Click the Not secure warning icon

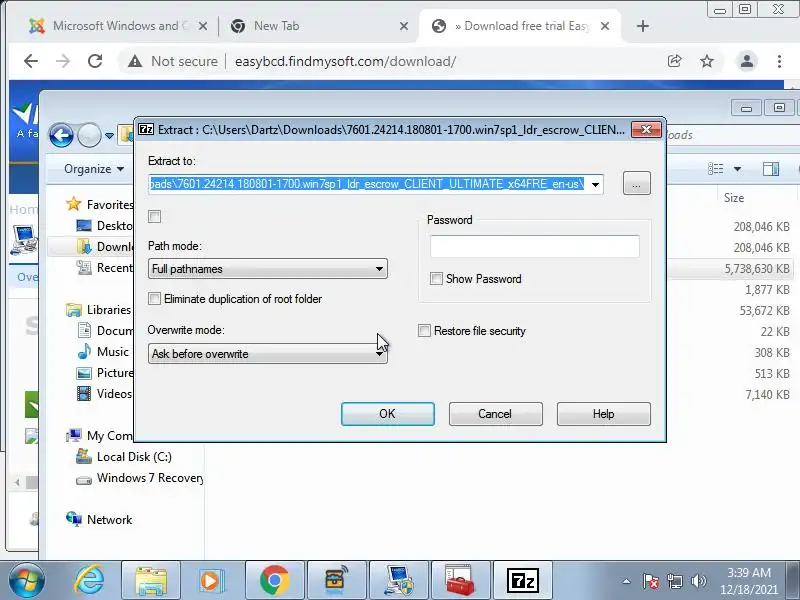coord(135,61)
